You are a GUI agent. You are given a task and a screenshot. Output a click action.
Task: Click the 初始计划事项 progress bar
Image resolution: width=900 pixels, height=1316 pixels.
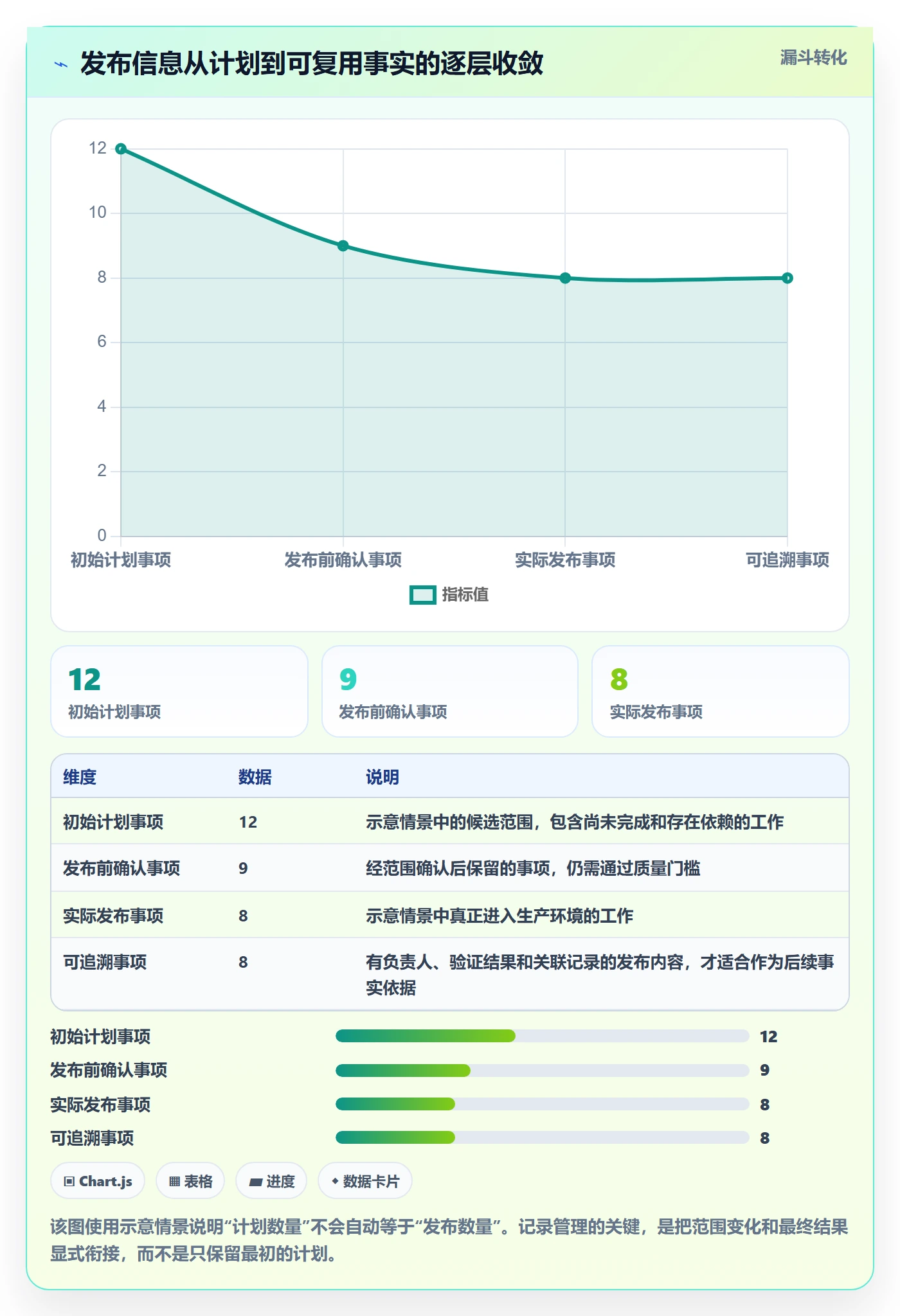pos(543,1036)
